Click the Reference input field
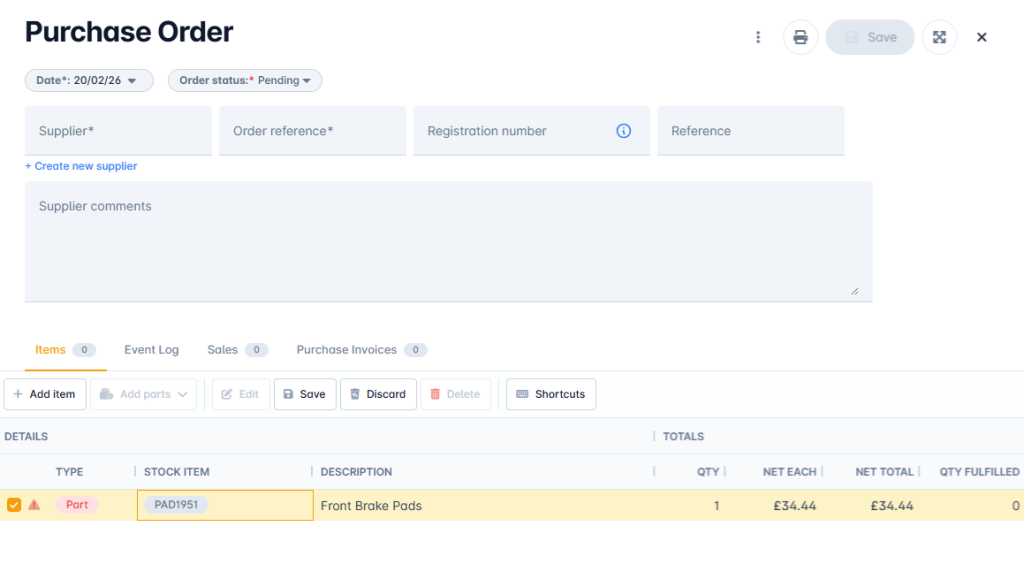 pos(751,131)
